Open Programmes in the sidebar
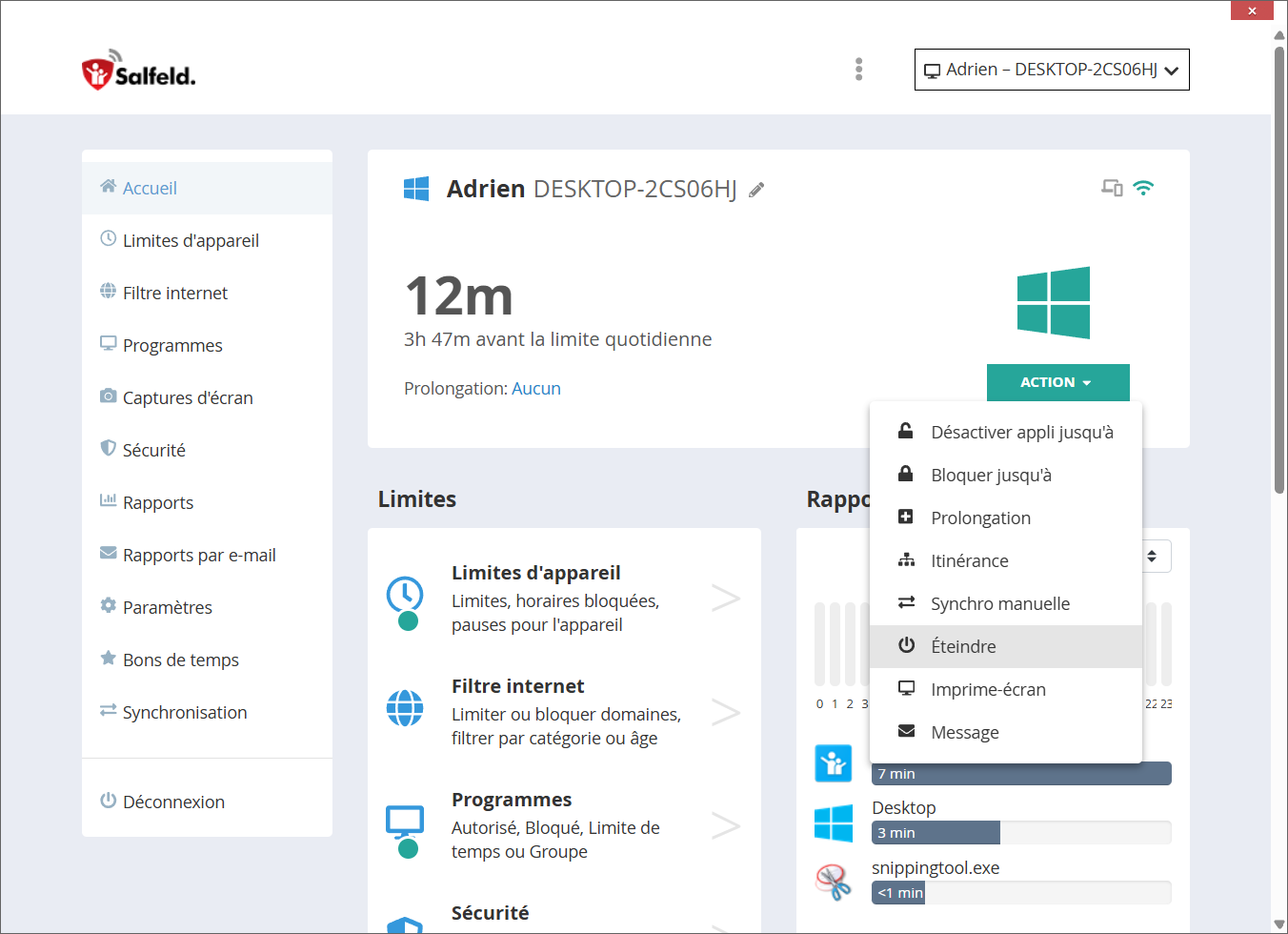 click(x=207, y=345)
